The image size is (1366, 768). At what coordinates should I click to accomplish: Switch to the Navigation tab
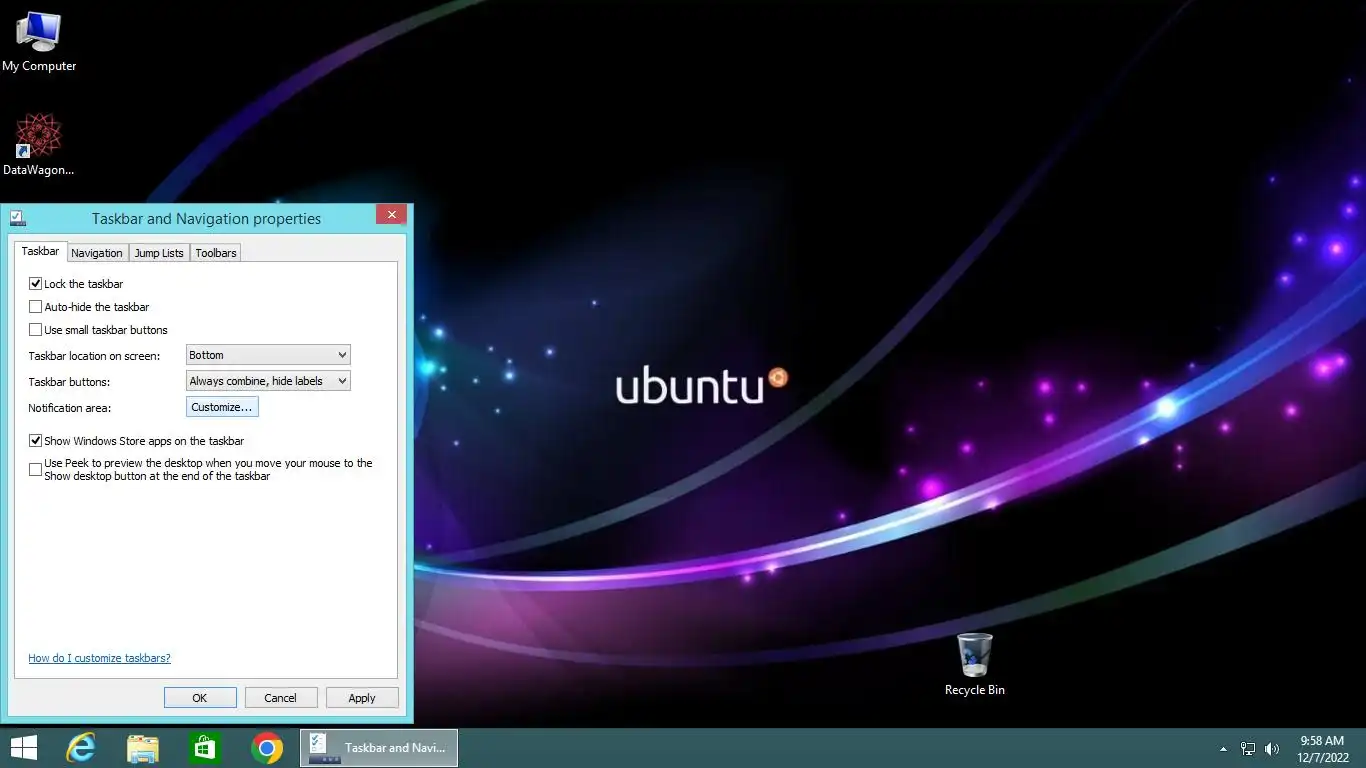97,253
